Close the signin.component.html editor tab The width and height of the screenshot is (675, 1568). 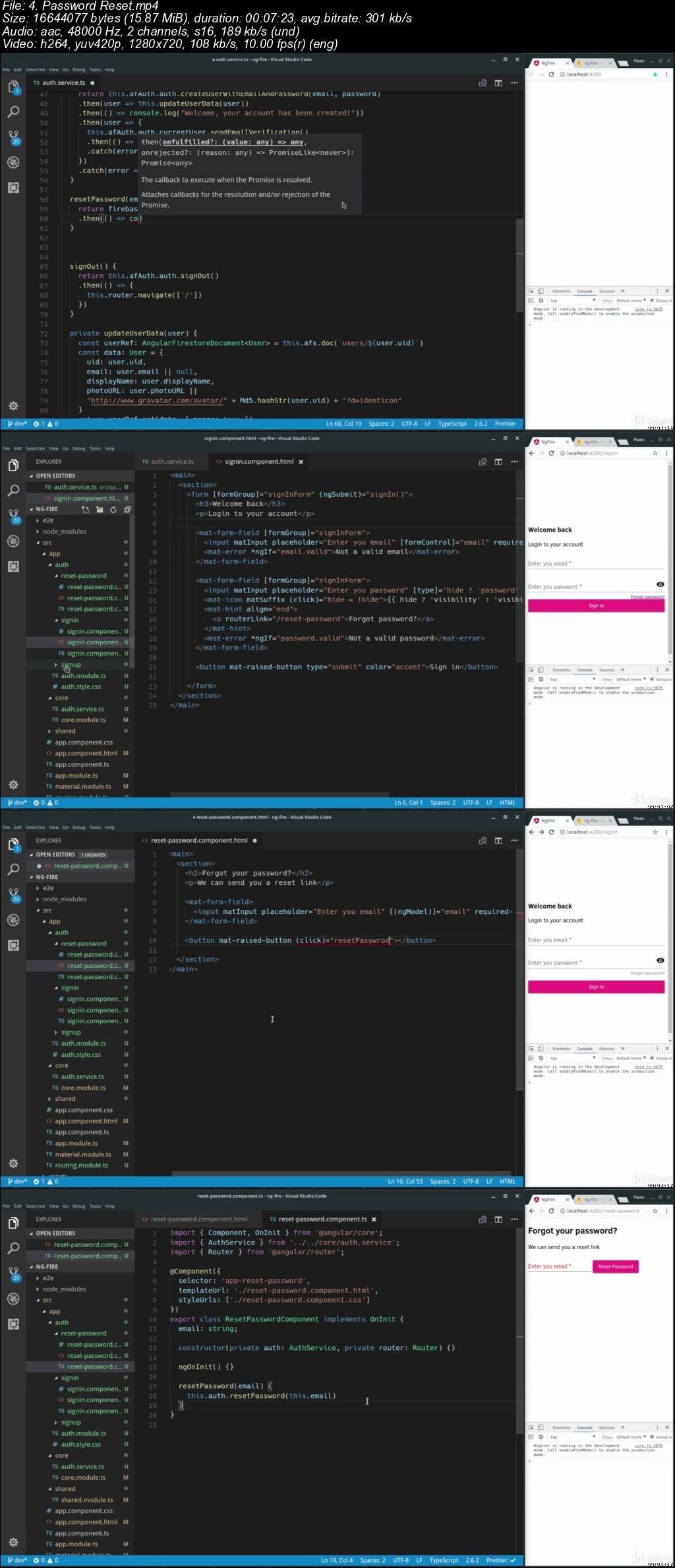point(301,462)
